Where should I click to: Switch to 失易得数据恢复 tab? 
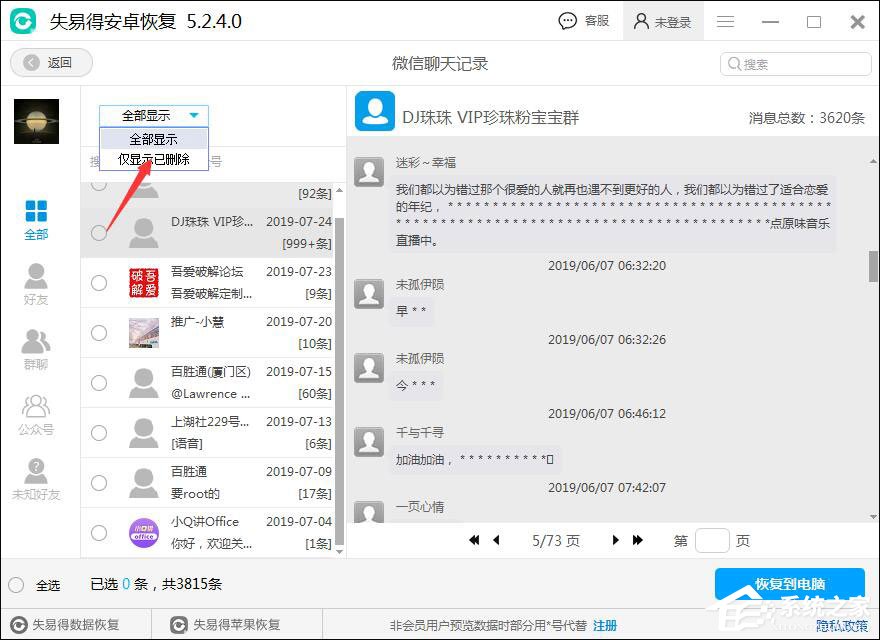68,623
